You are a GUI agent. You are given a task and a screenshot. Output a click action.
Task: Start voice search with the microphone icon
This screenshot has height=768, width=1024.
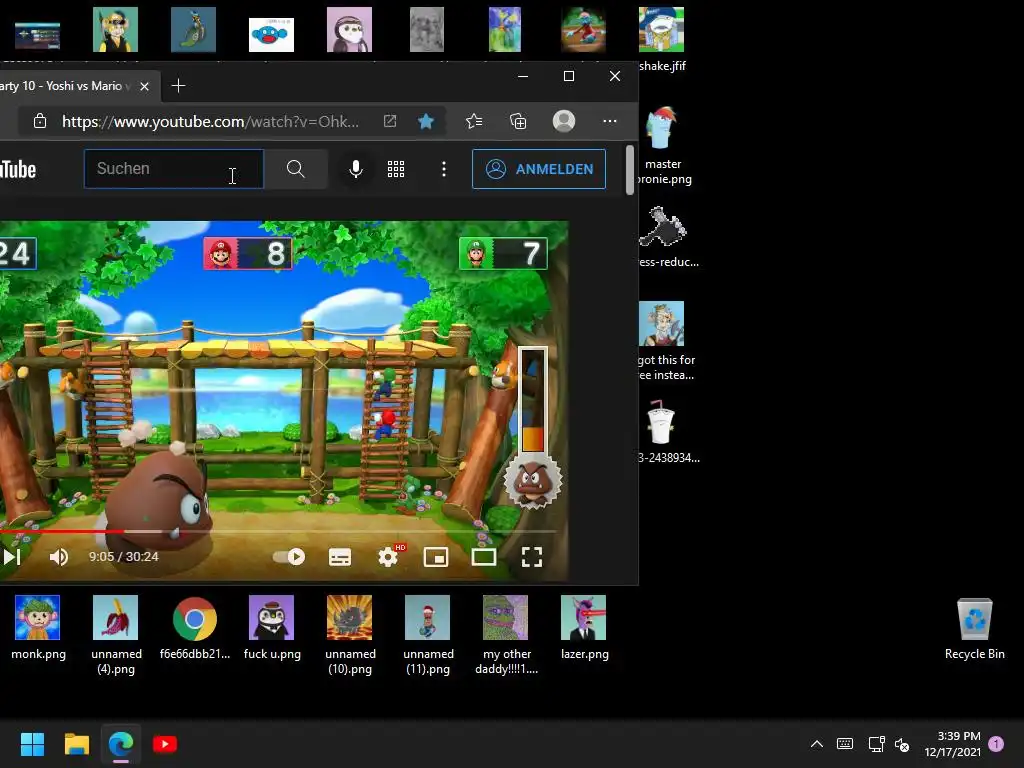[x=355, y=169]
